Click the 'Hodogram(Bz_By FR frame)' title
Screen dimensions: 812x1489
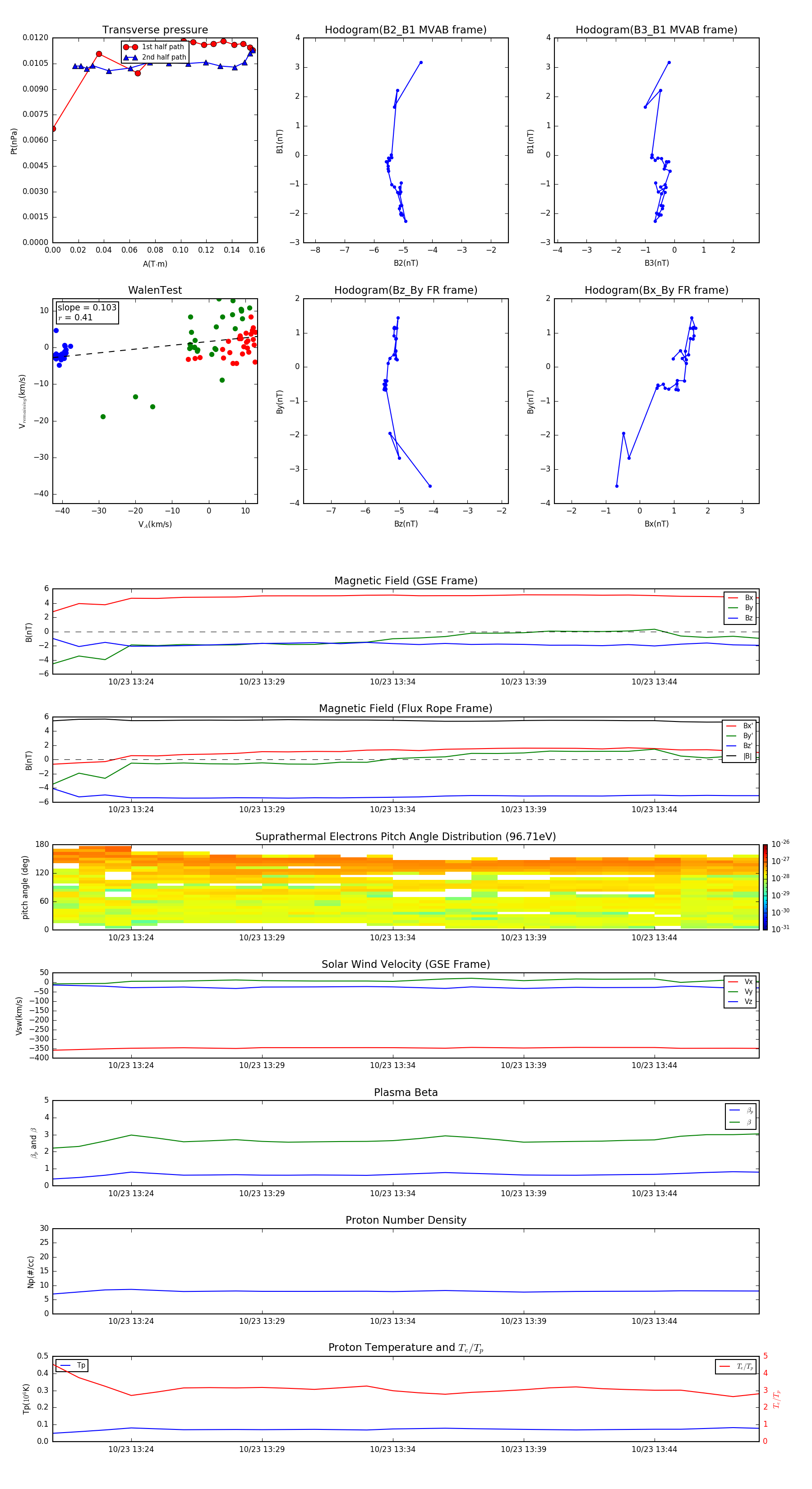(406, 290)
